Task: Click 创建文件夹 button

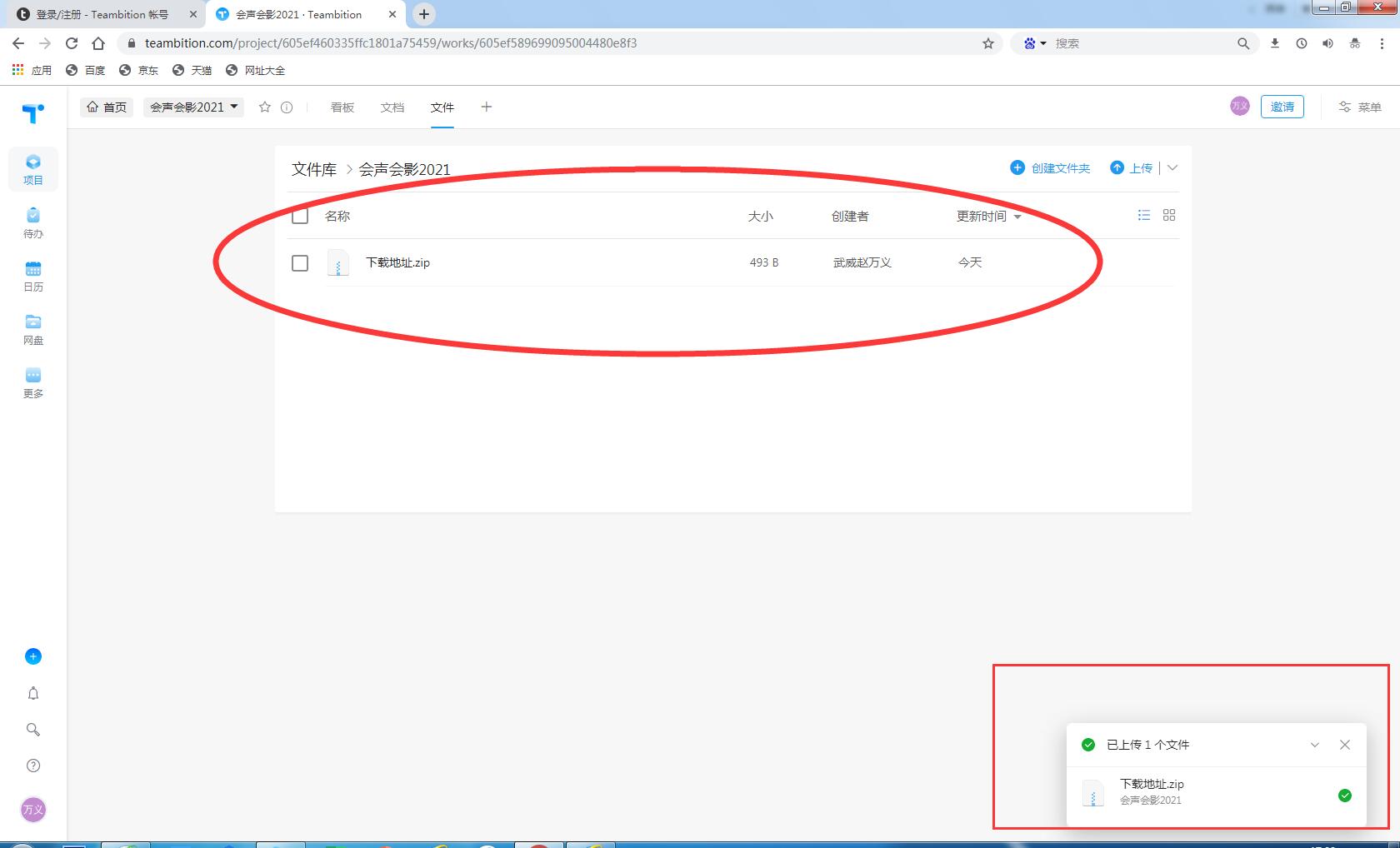Action: tap(1050, 167)
